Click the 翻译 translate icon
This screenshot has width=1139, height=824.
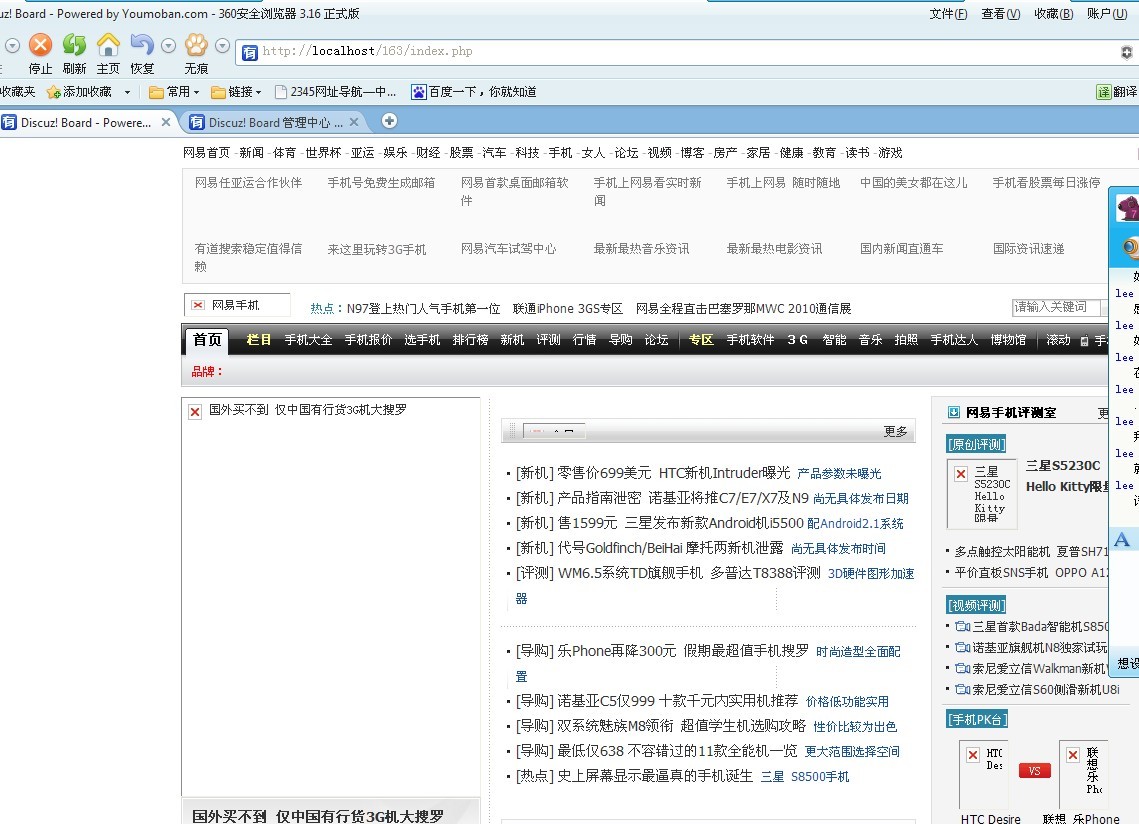click(1104, 92)
